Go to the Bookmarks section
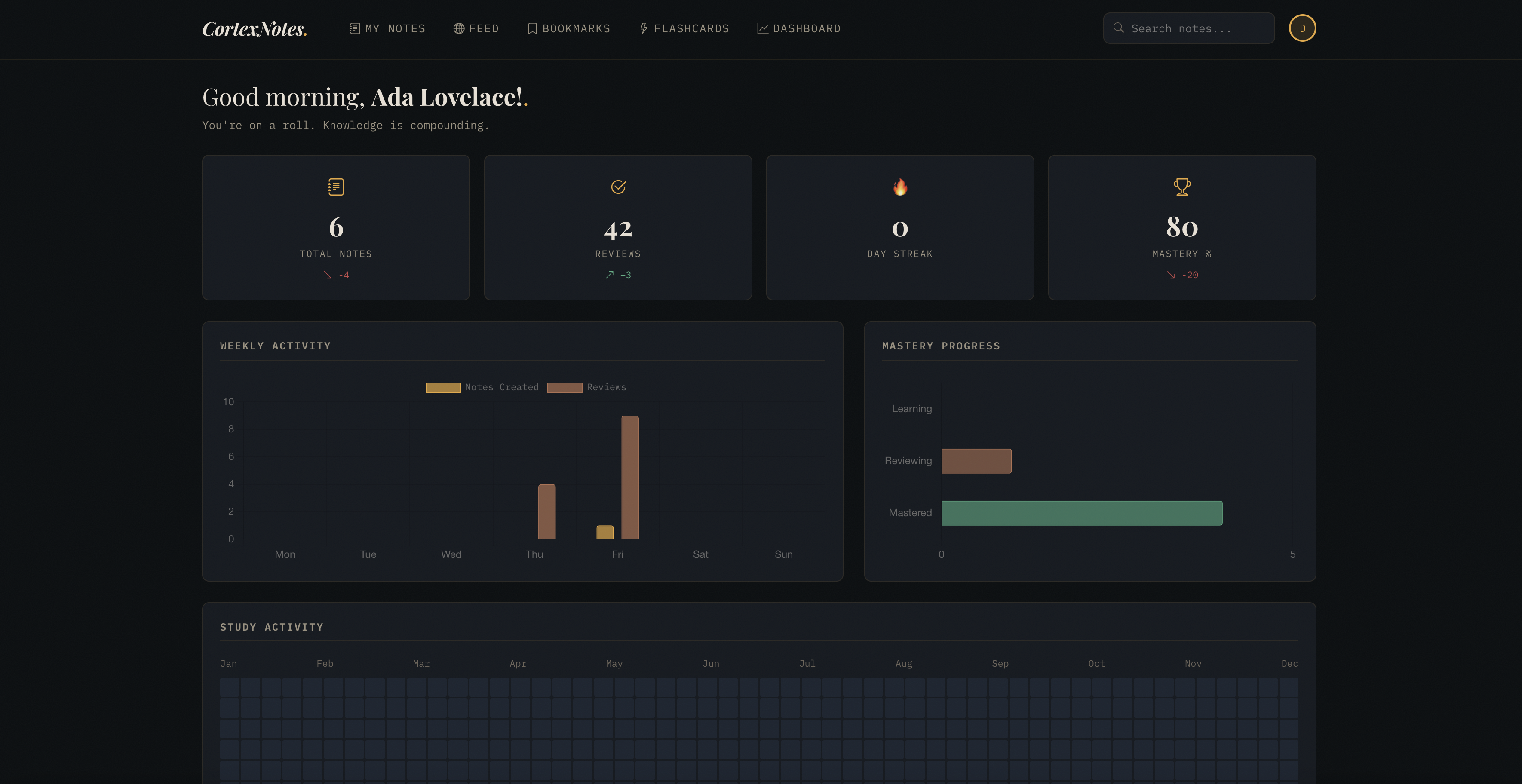This screenshot has width=1522, height=784. [x=568, y=28]
